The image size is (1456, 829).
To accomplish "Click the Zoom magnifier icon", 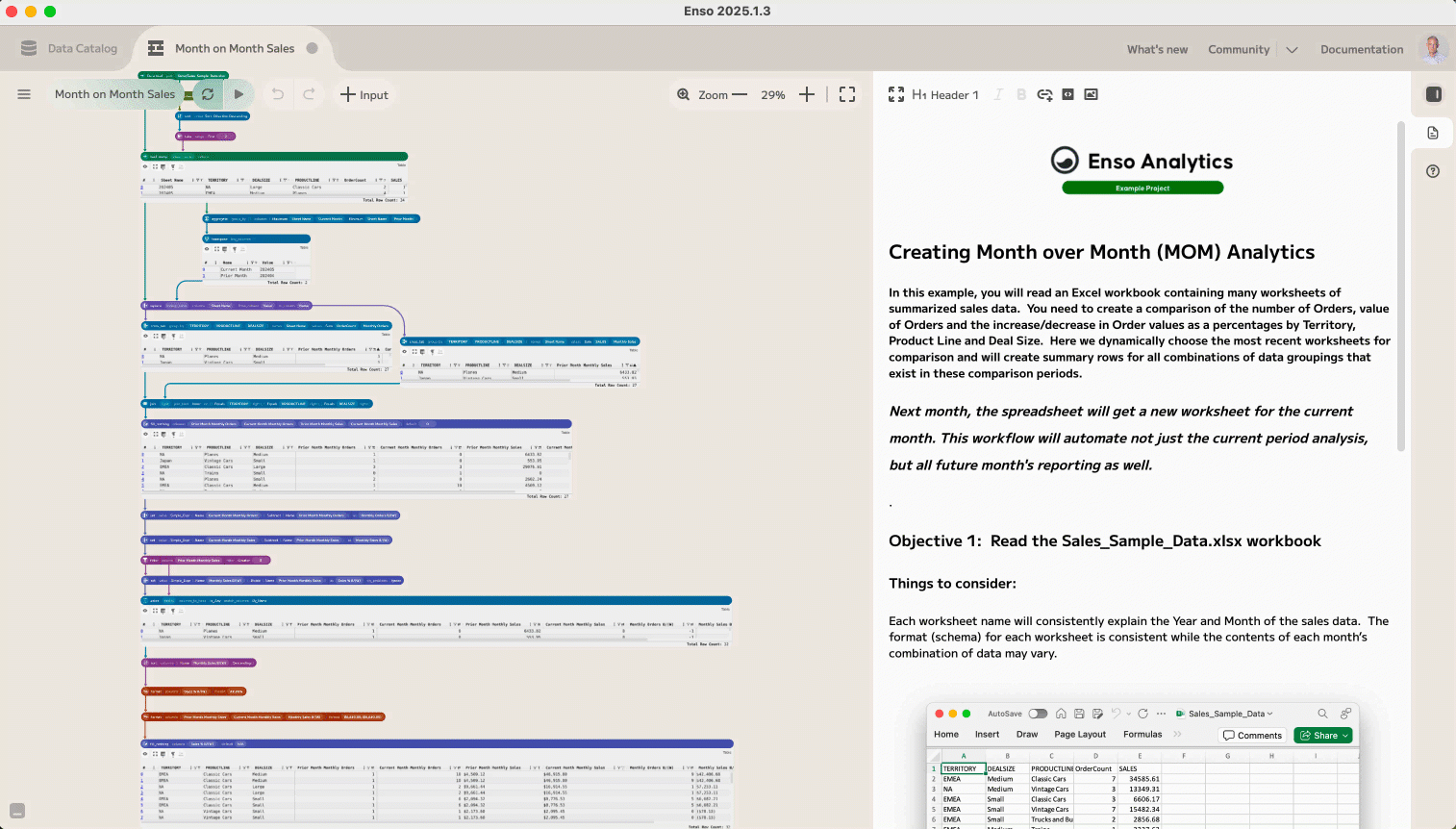I will [683, 94].
